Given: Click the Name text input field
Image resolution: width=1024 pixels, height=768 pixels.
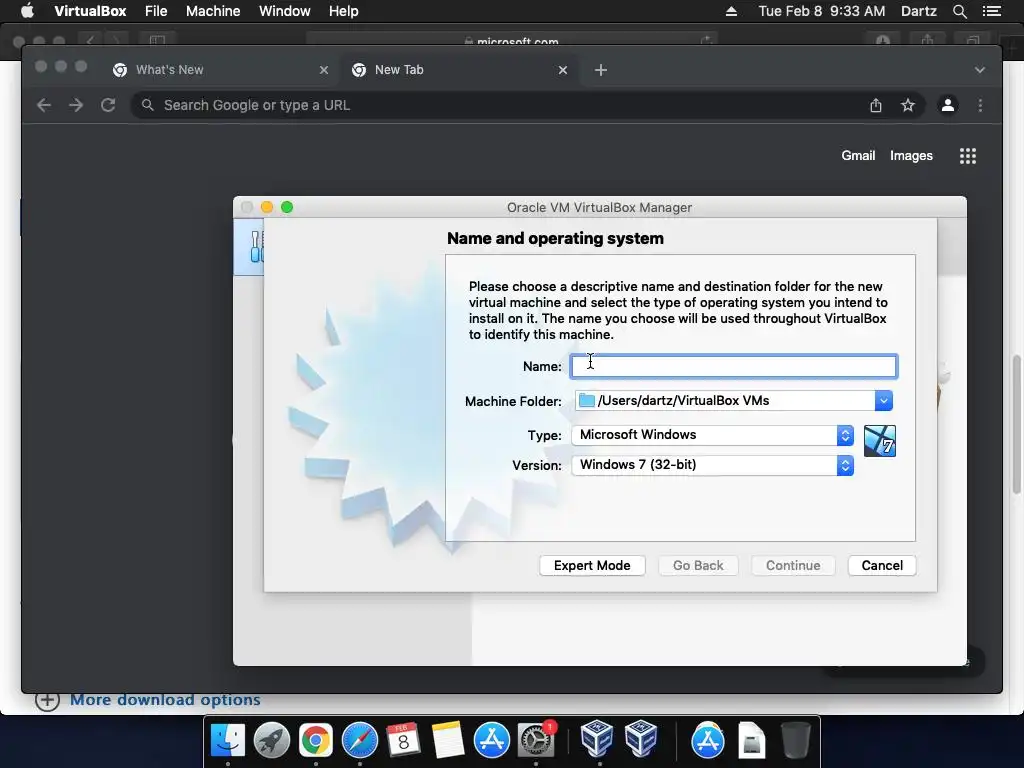Looking at the screenshot, I should tap(733, 366).
